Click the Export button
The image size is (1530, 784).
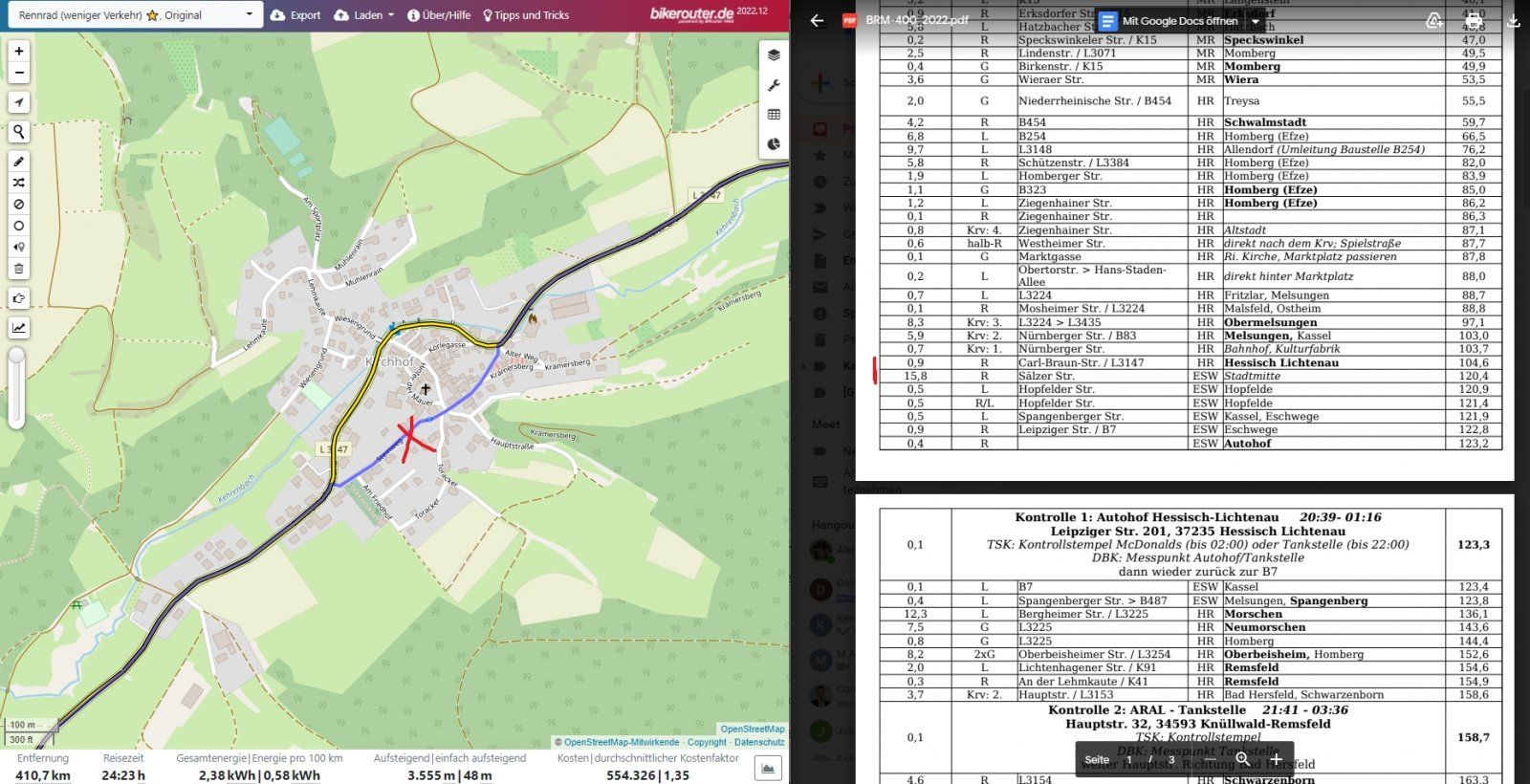(295, 15)
